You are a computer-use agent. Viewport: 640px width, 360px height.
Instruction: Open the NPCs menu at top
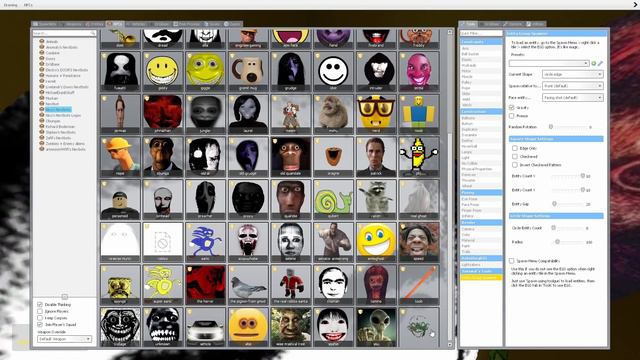[28, 5]
